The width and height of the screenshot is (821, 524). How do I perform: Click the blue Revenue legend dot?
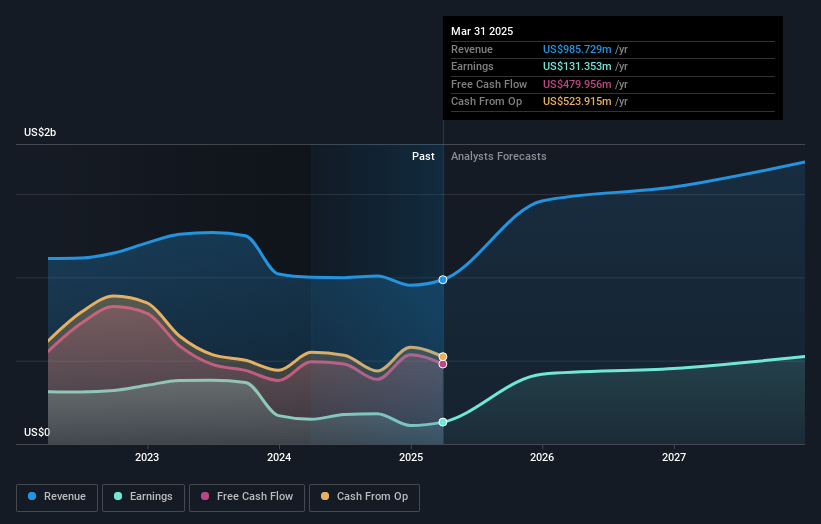click(x=32, y=496)
